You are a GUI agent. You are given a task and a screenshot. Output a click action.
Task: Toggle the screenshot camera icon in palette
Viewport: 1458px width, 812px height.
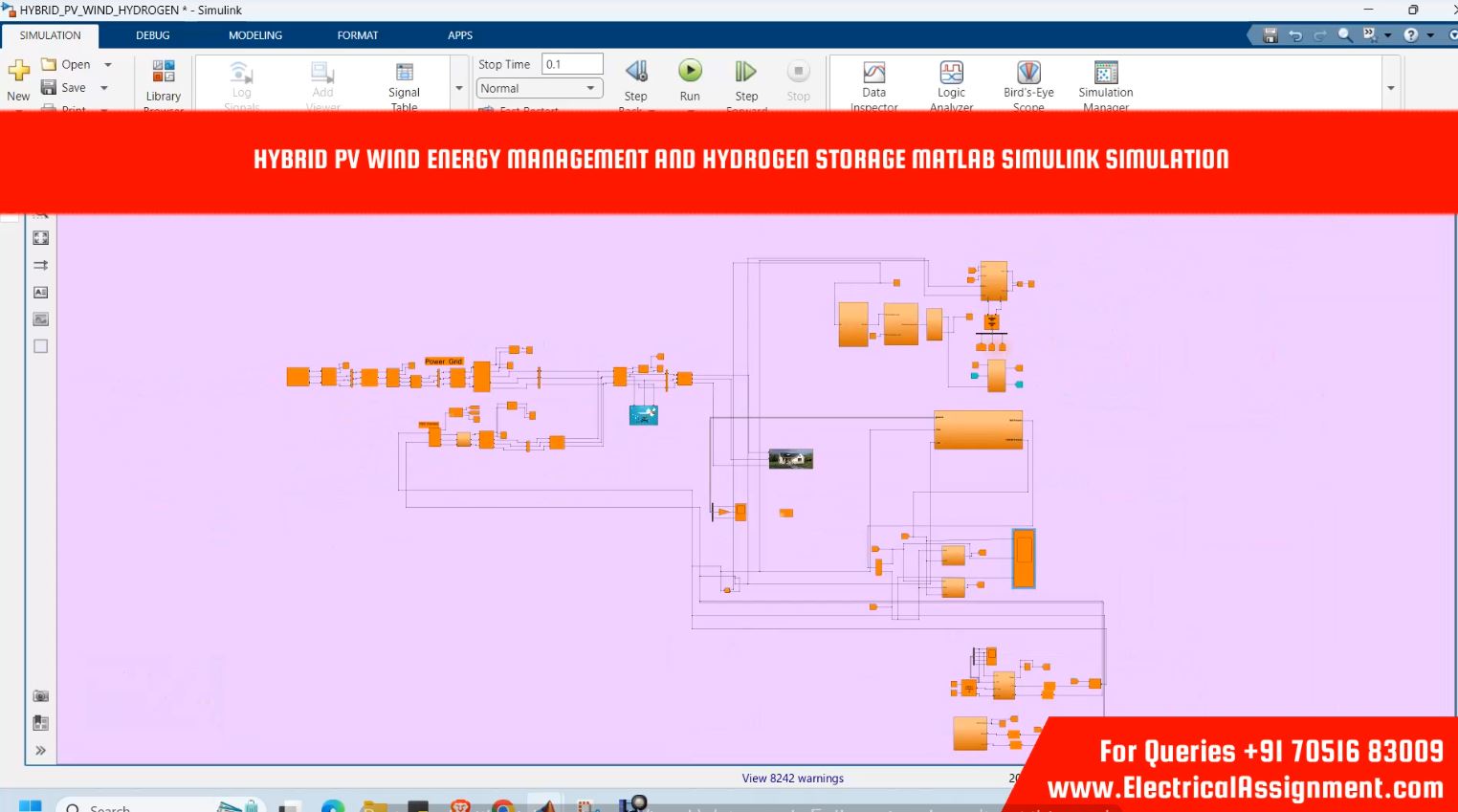(40, 696)
